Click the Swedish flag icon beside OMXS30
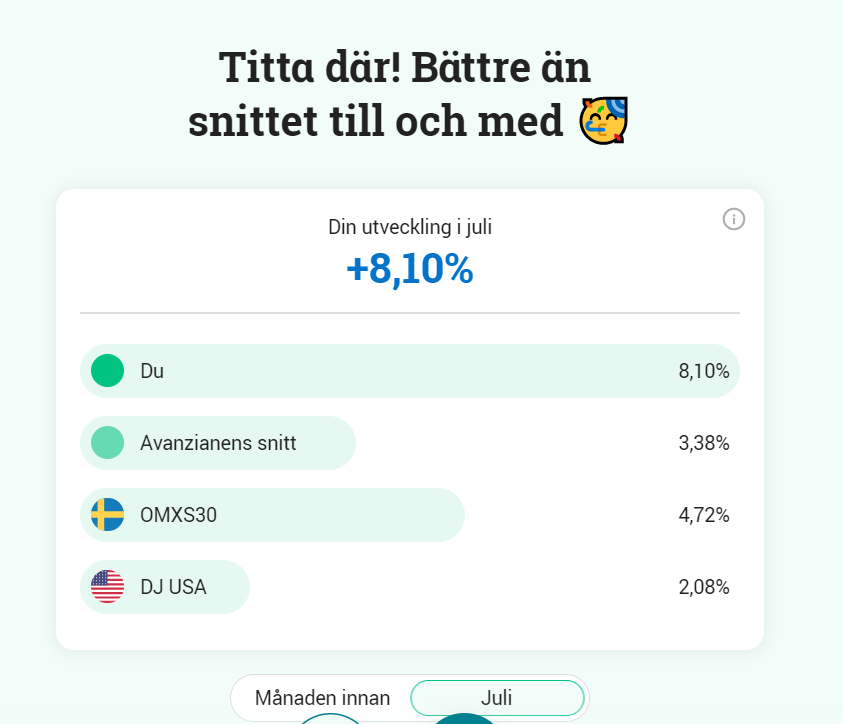 [x=107, y=515]
